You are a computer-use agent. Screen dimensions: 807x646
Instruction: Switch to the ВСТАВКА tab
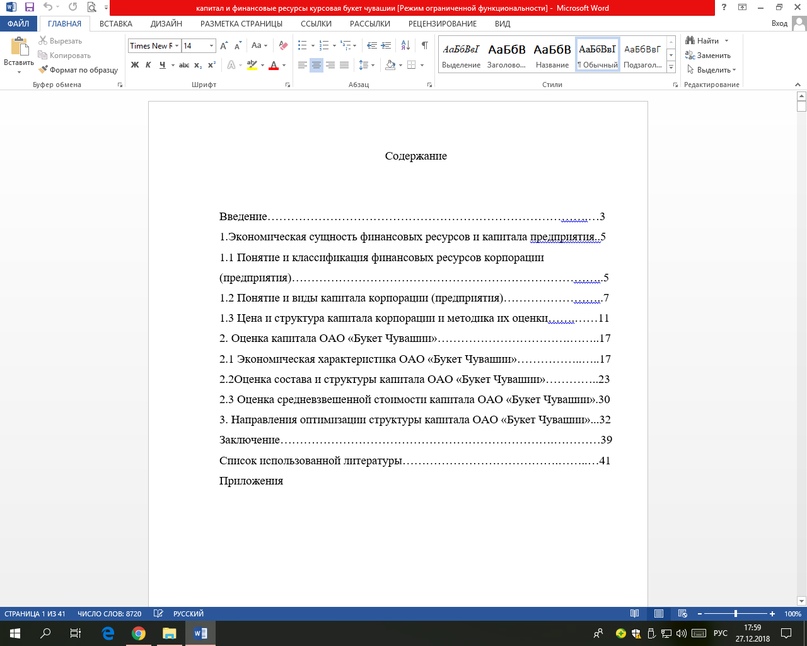coord(116,24)
